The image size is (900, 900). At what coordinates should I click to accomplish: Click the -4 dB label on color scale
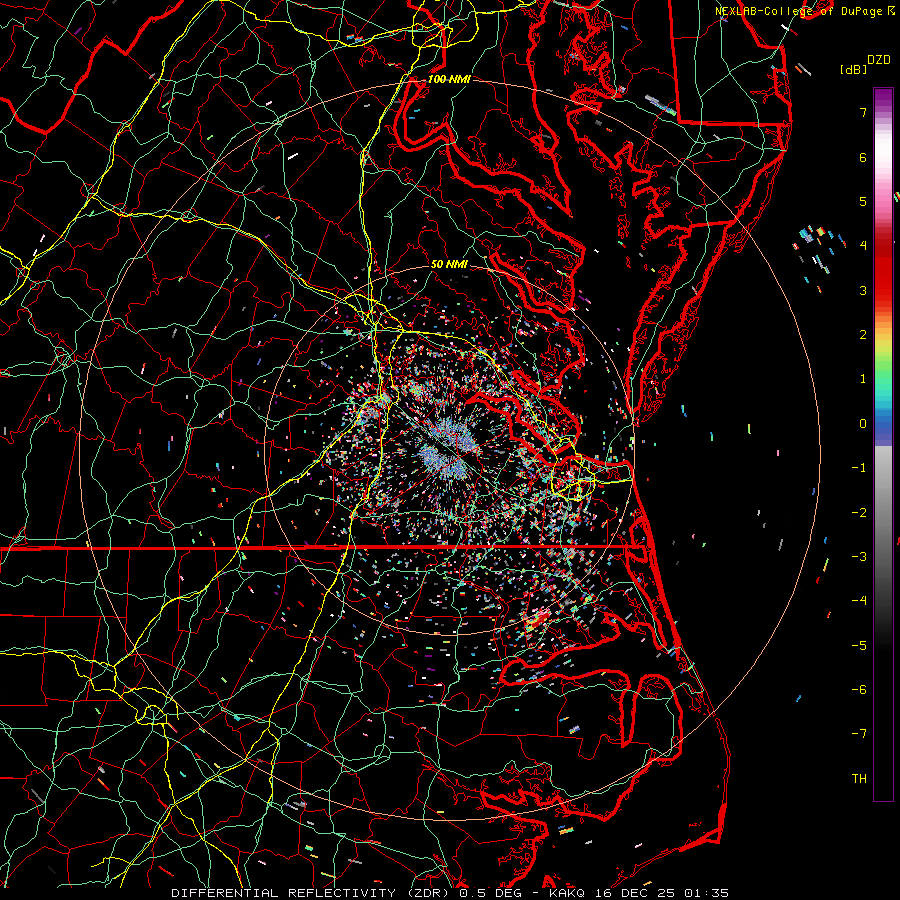(x=859, y=601)
